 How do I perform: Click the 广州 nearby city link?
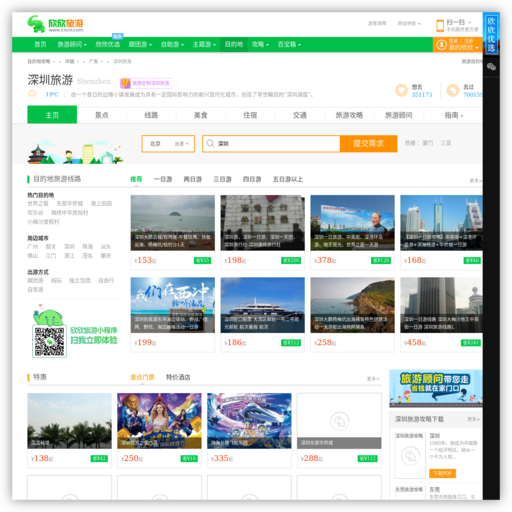33,247
